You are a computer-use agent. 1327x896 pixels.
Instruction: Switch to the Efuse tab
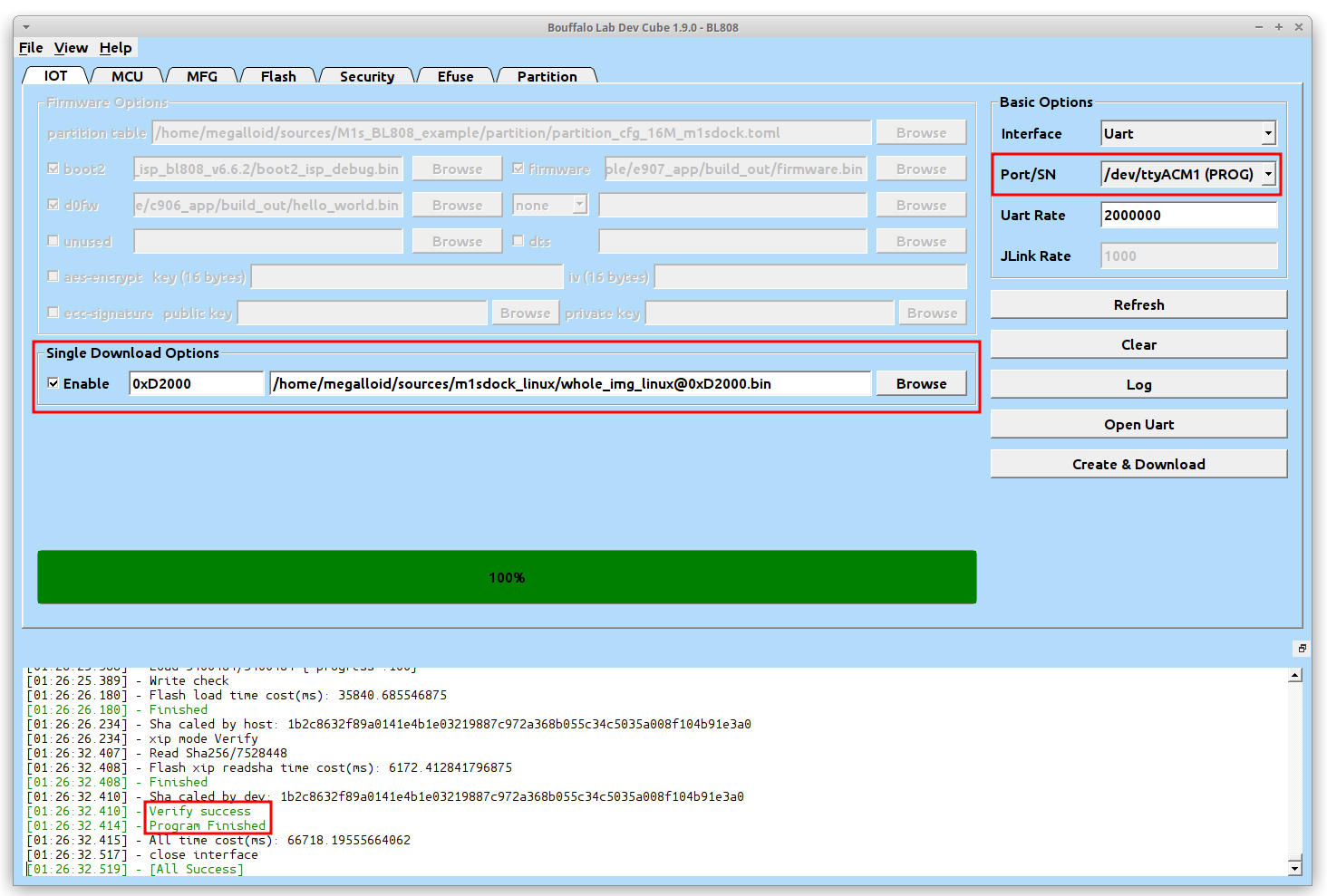coord(455,76)
